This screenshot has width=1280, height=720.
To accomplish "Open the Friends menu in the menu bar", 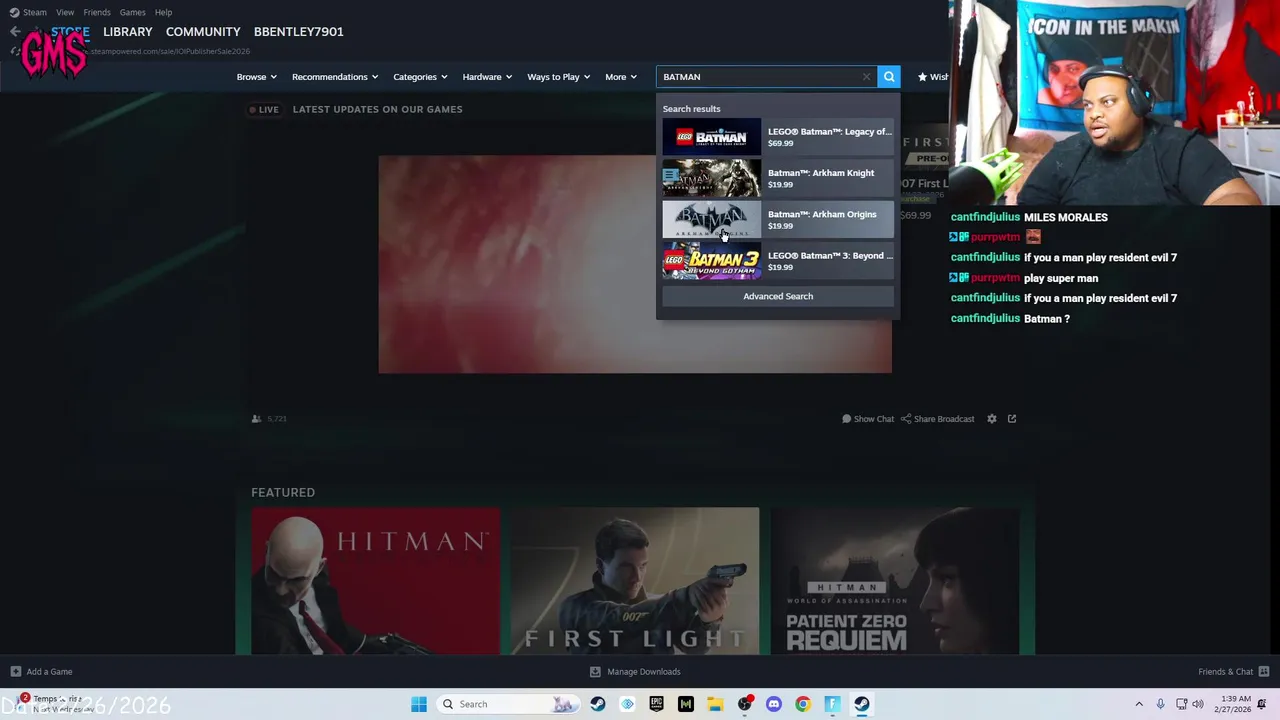I will tap(97, 12).
